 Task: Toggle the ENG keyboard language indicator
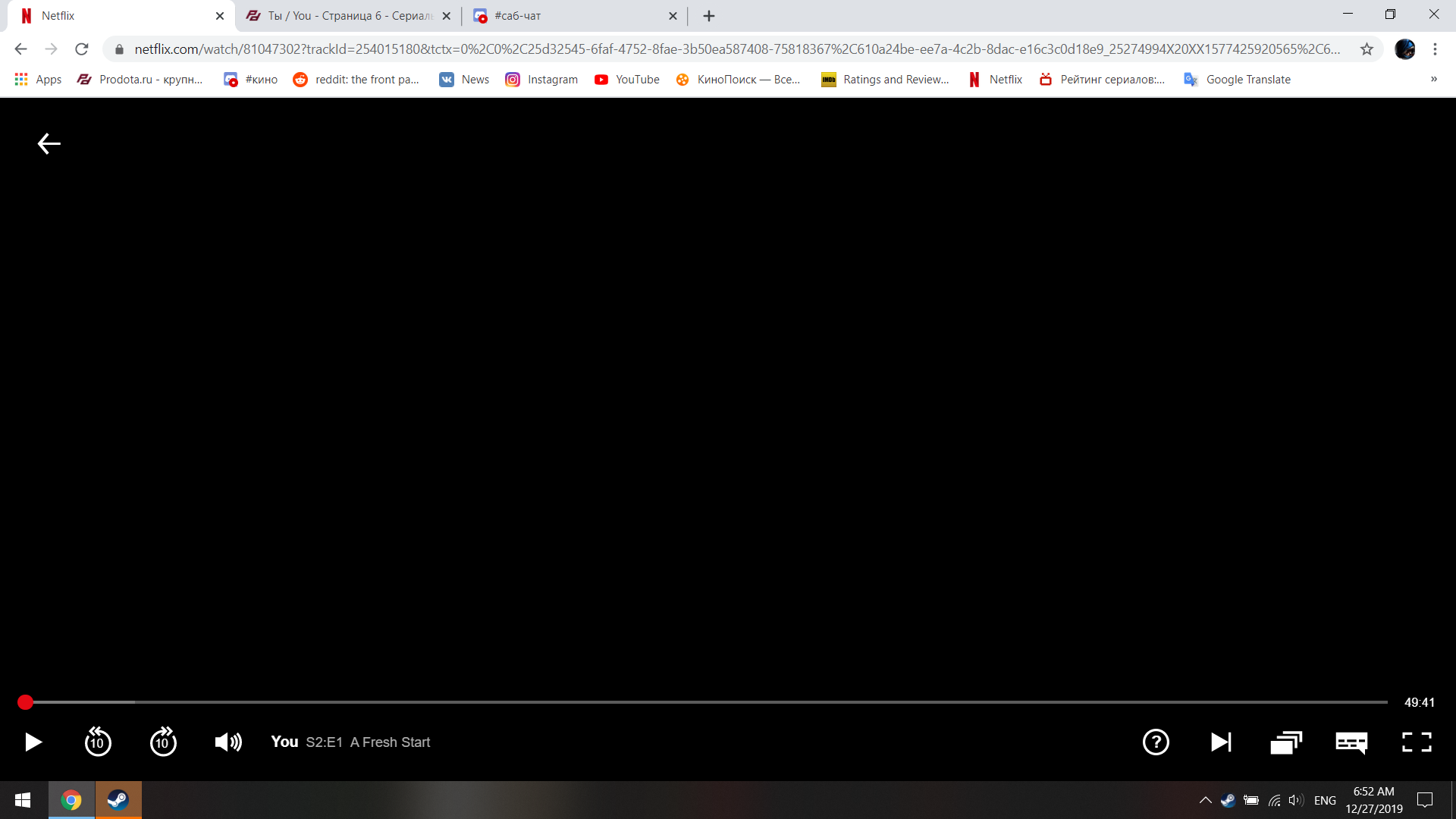coord(1325,799)
